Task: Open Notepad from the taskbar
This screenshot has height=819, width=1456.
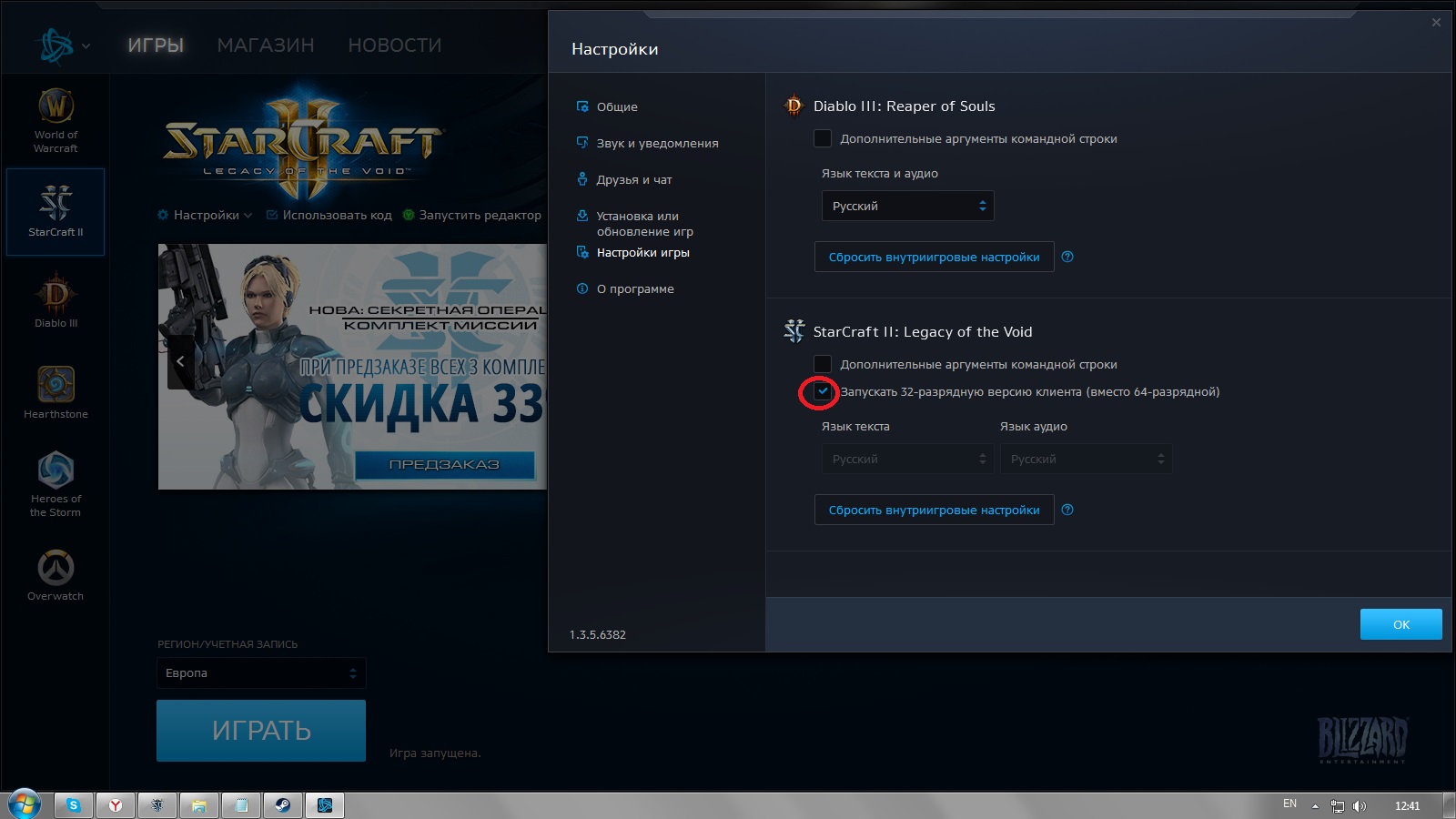Action: [x=241, y=805]
